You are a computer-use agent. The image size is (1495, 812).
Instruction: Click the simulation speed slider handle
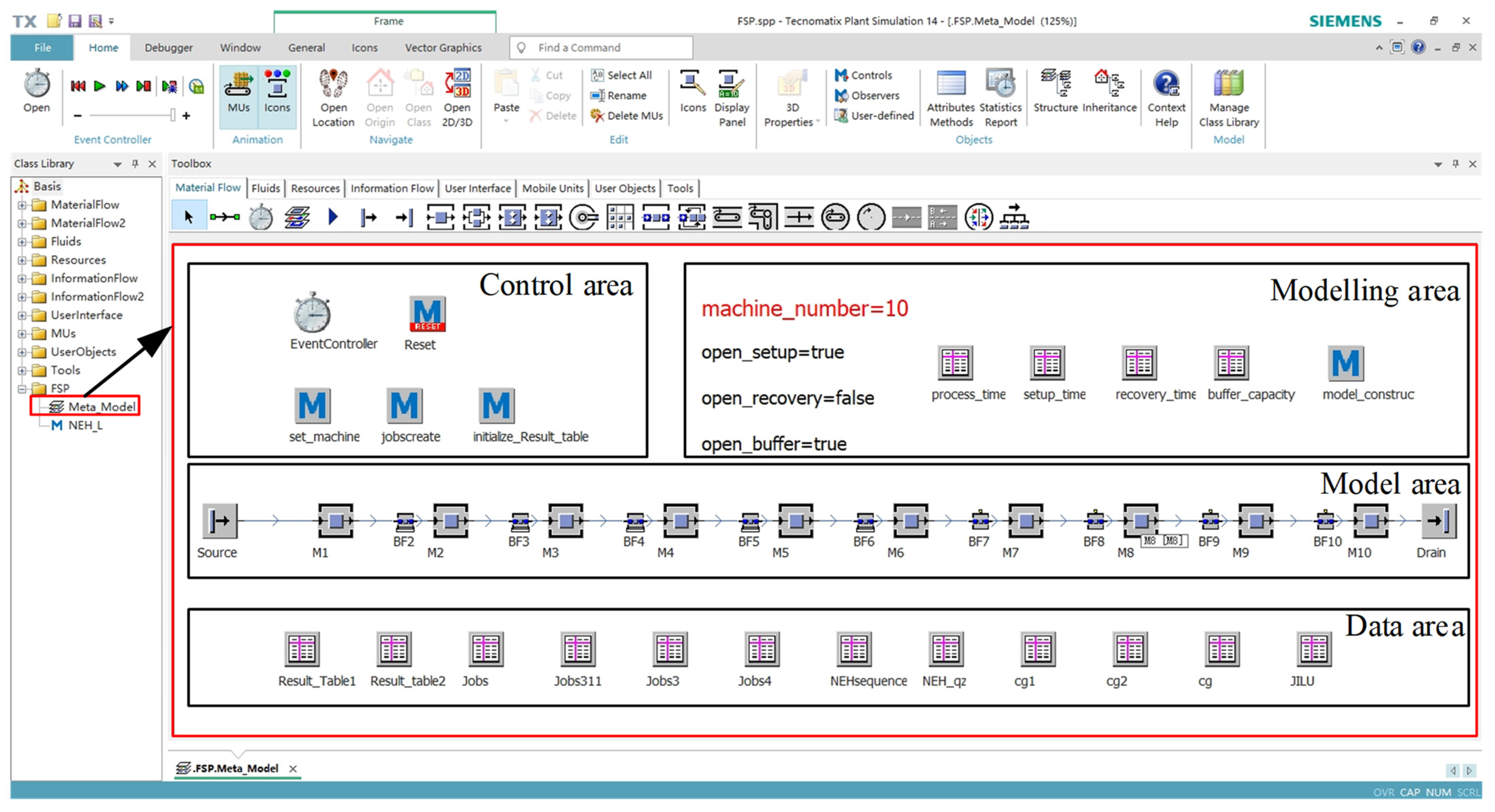tap(172, 115)
